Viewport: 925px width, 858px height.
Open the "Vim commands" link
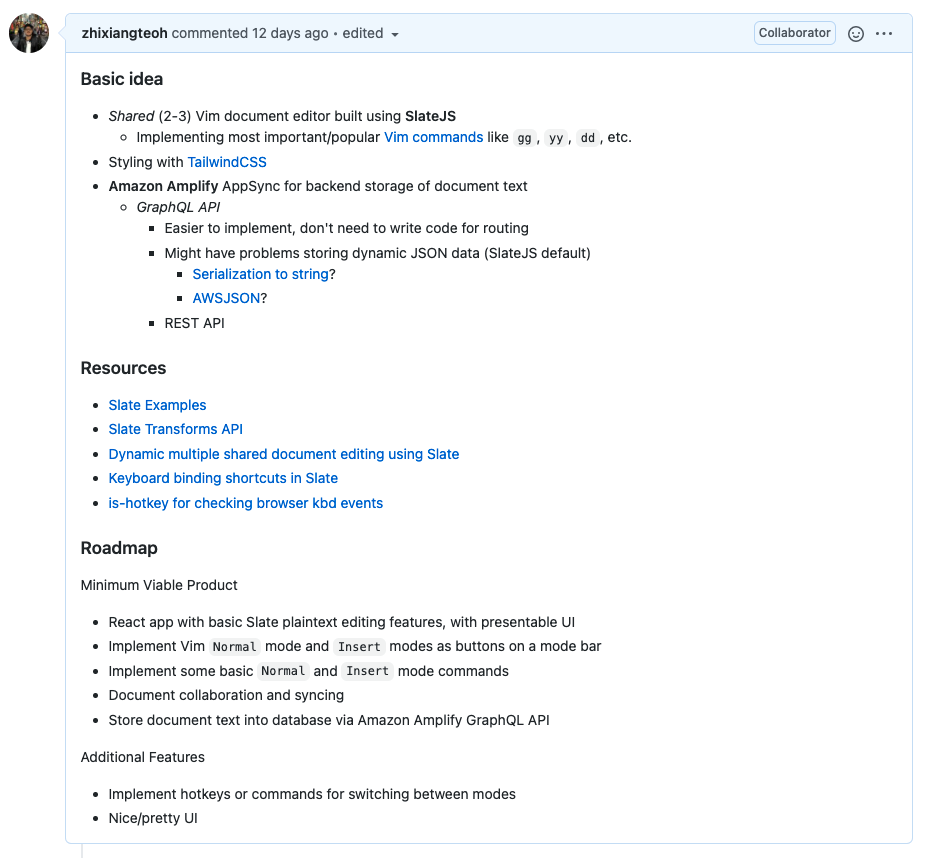(x=434, y=137)
